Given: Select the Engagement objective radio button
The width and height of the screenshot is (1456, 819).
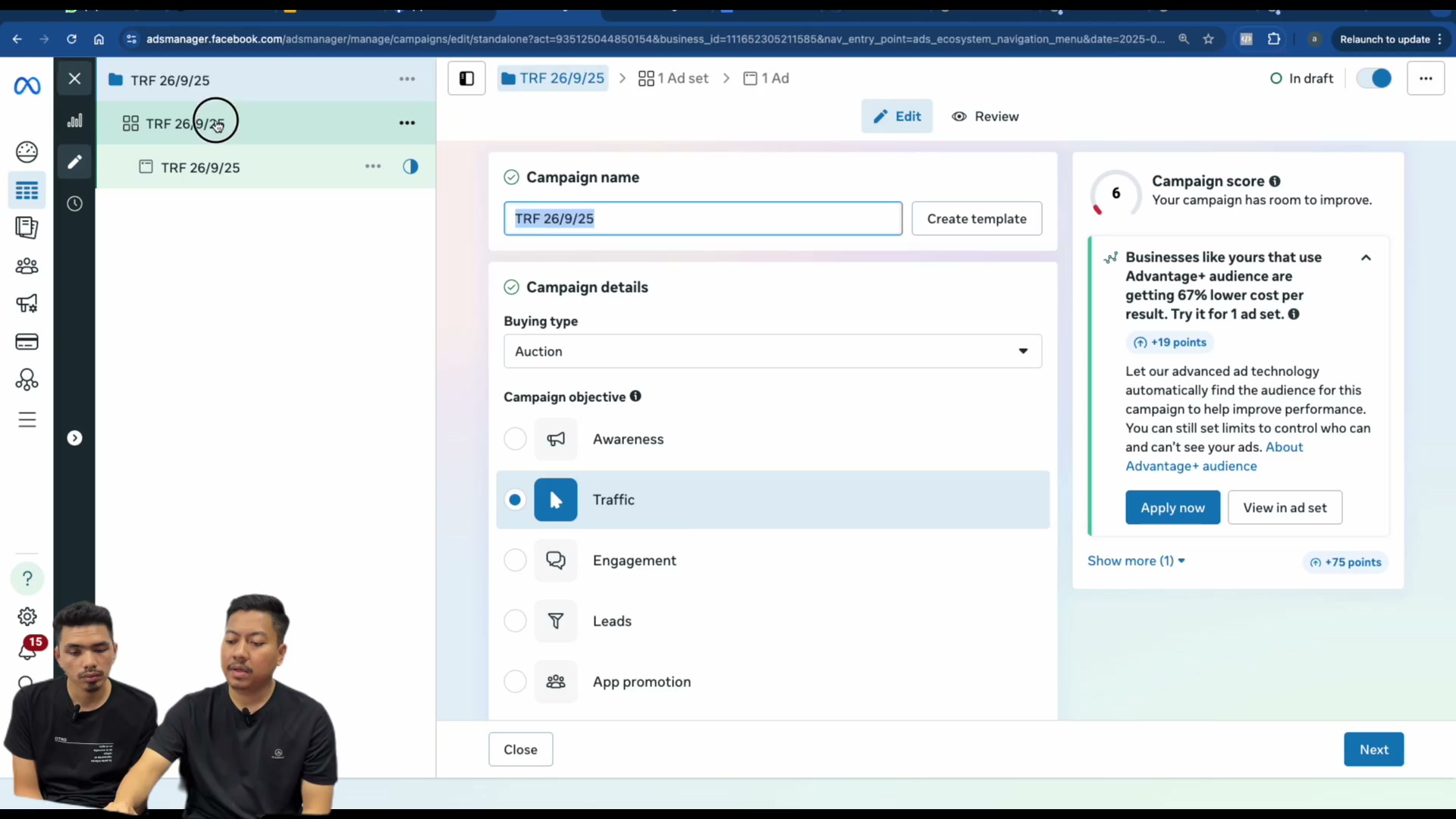Looking at the screenshot, I should (x=515, y=560).
